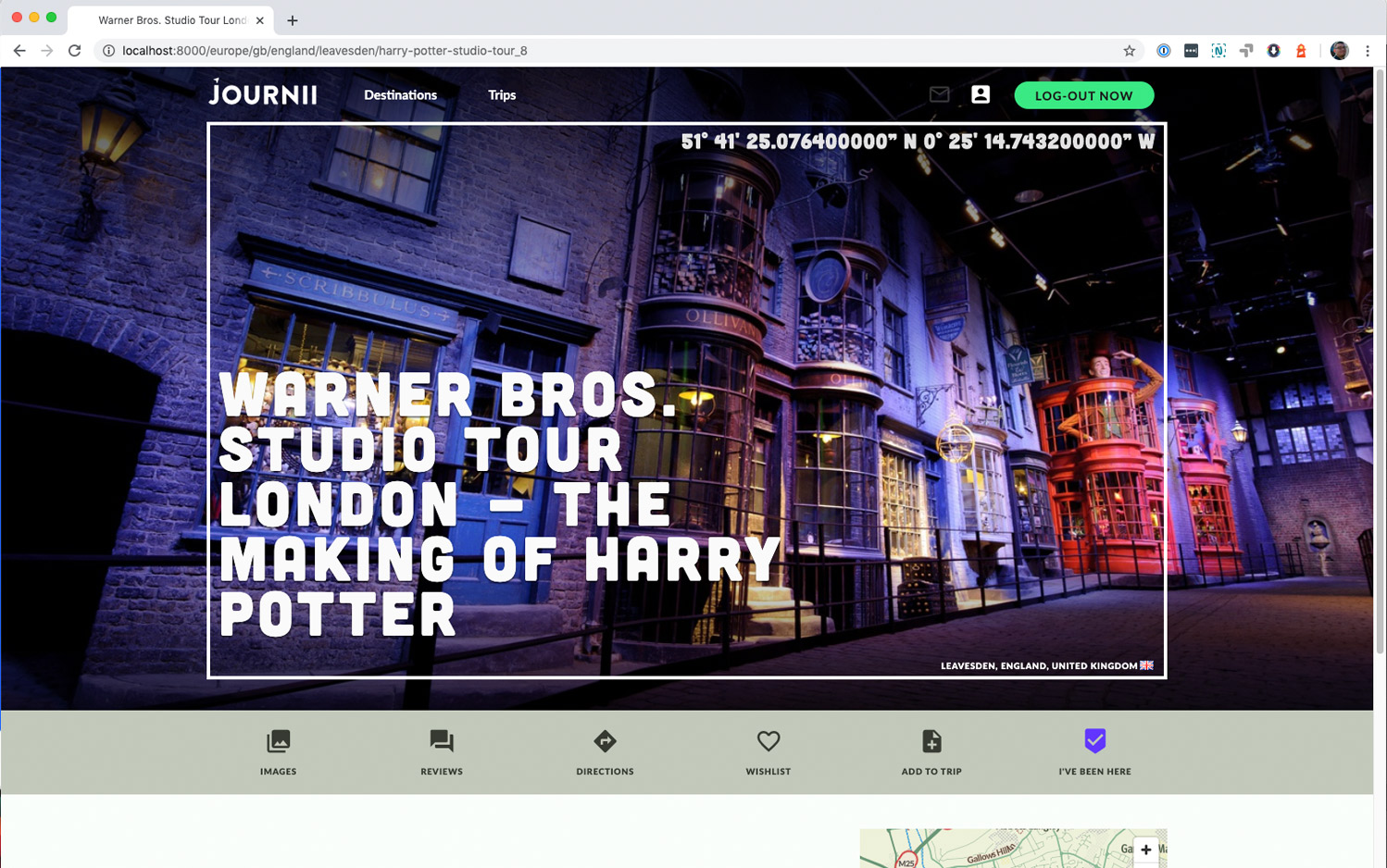Image resolution: width=1387 pixels, height=868 pixels.
Task: Click the dark shield extension icon
Action: (x=1274, y=51)
